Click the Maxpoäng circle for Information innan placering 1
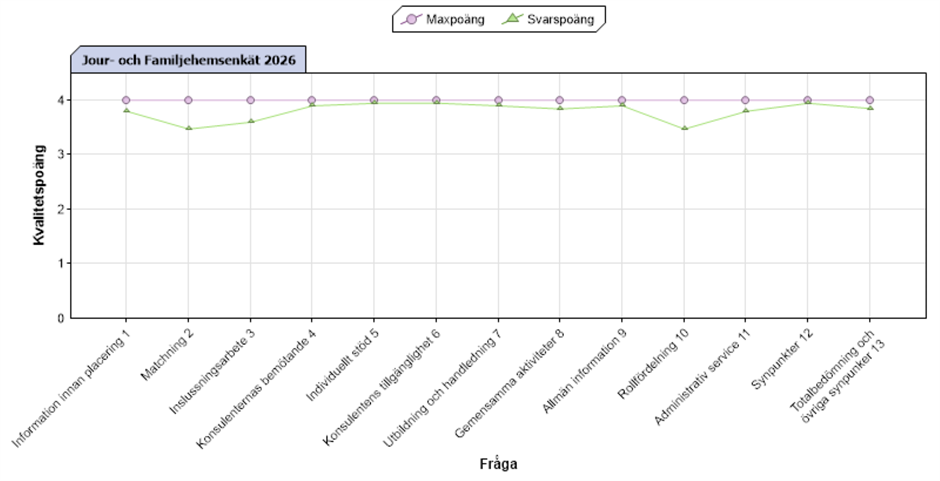This screenshot has height=481, width=940. [126, 100]
